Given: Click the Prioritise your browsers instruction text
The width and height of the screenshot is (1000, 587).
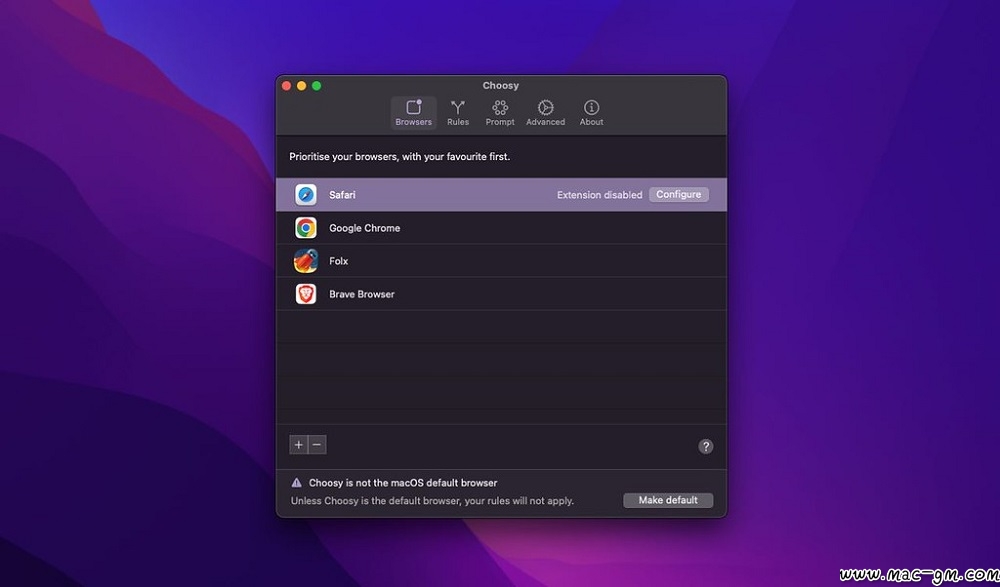Looking at the screenshot, I should click(x=400, y=156).
